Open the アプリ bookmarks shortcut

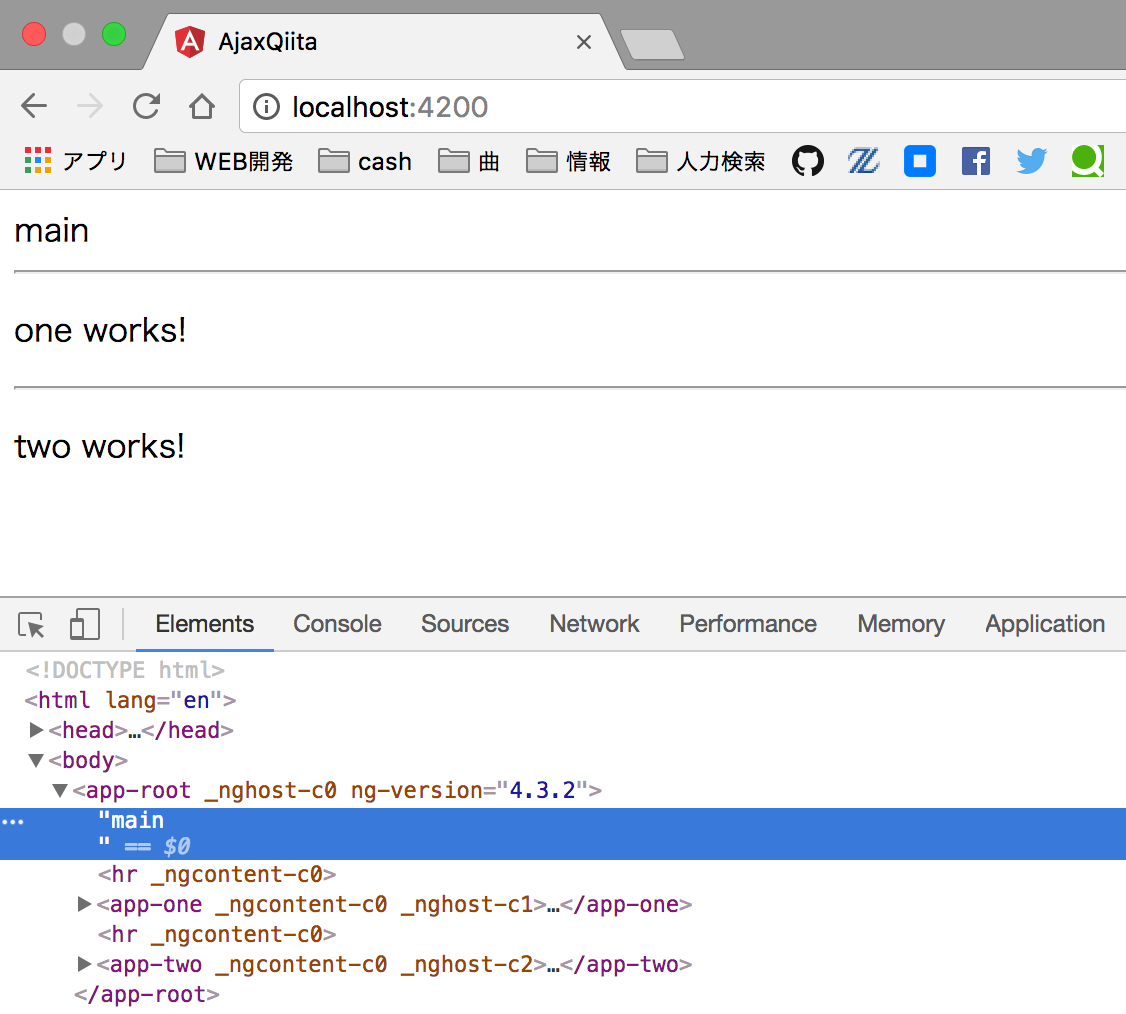(x=75, y=160)
